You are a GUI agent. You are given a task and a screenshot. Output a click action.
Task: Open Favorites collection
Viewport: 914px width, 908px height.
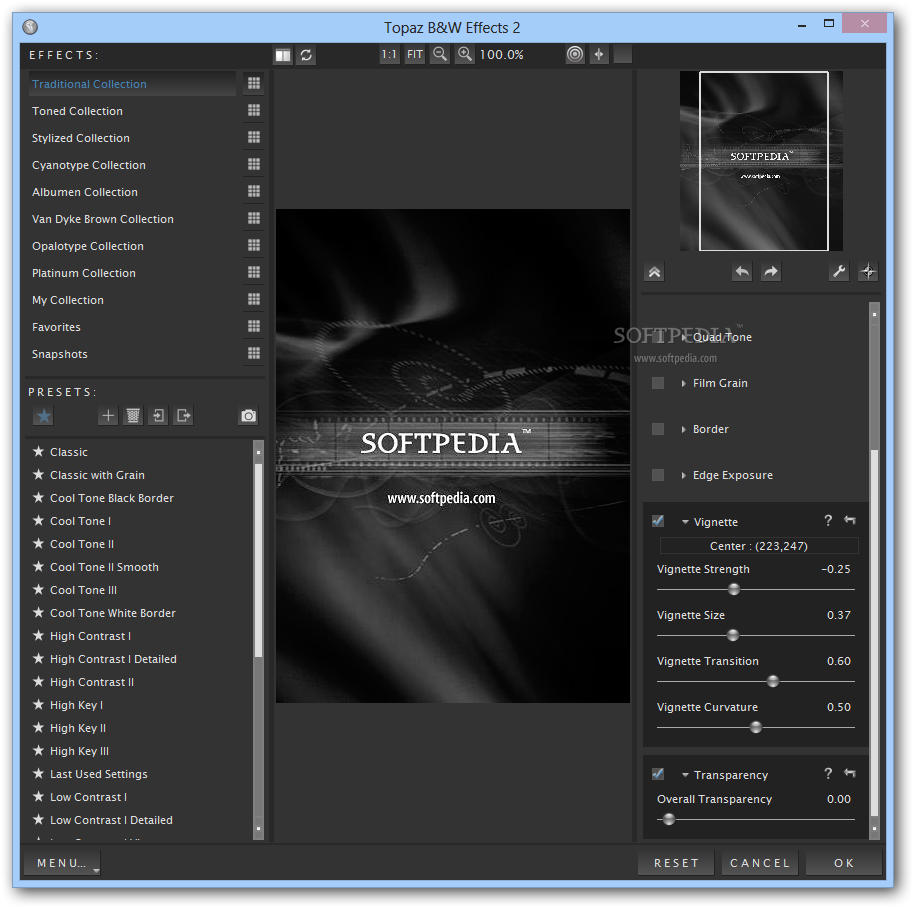[x=56, y=327]
